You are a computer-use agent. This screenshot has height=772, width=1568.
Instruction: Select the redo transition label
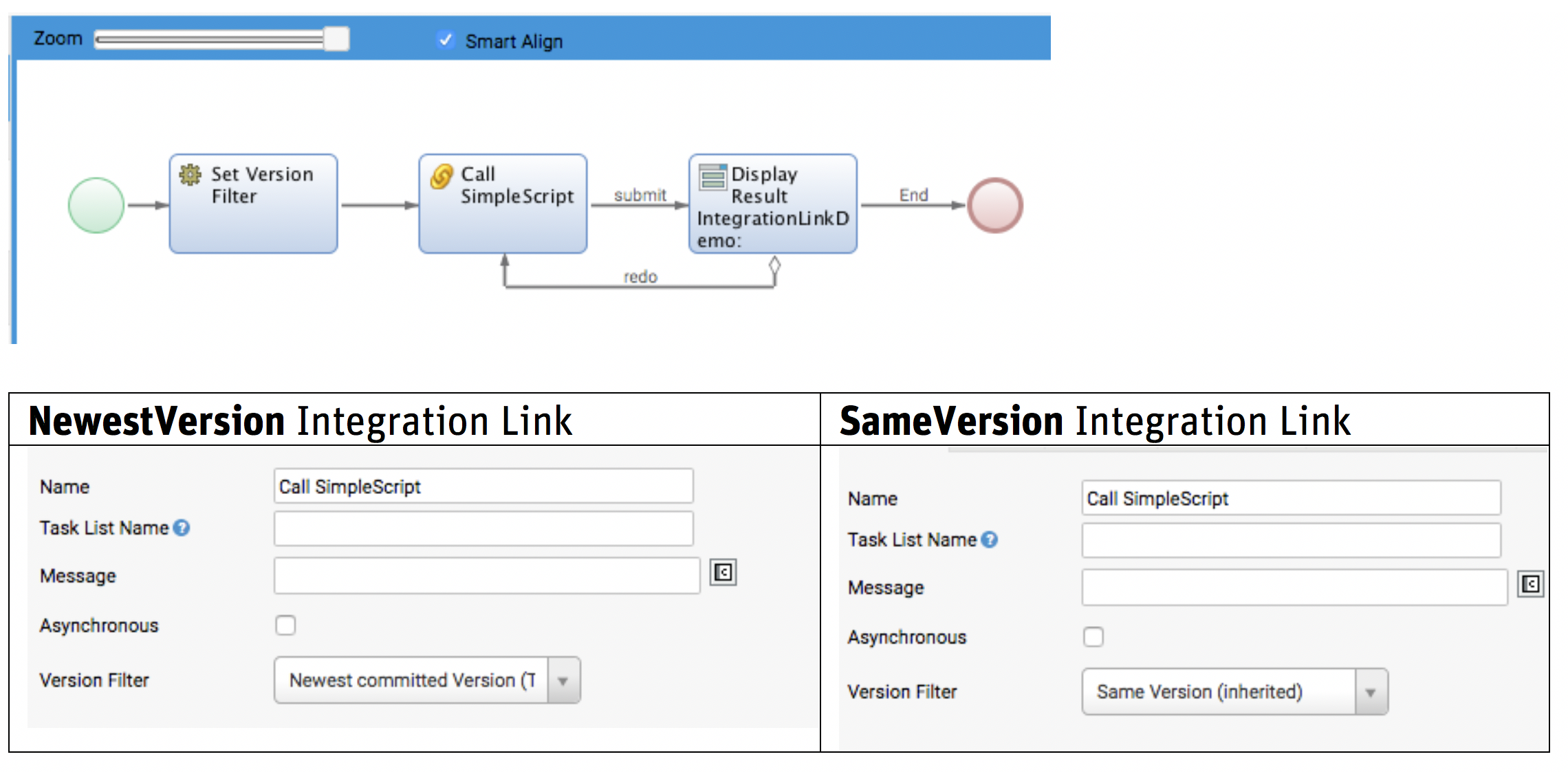[x=641, y=276]
